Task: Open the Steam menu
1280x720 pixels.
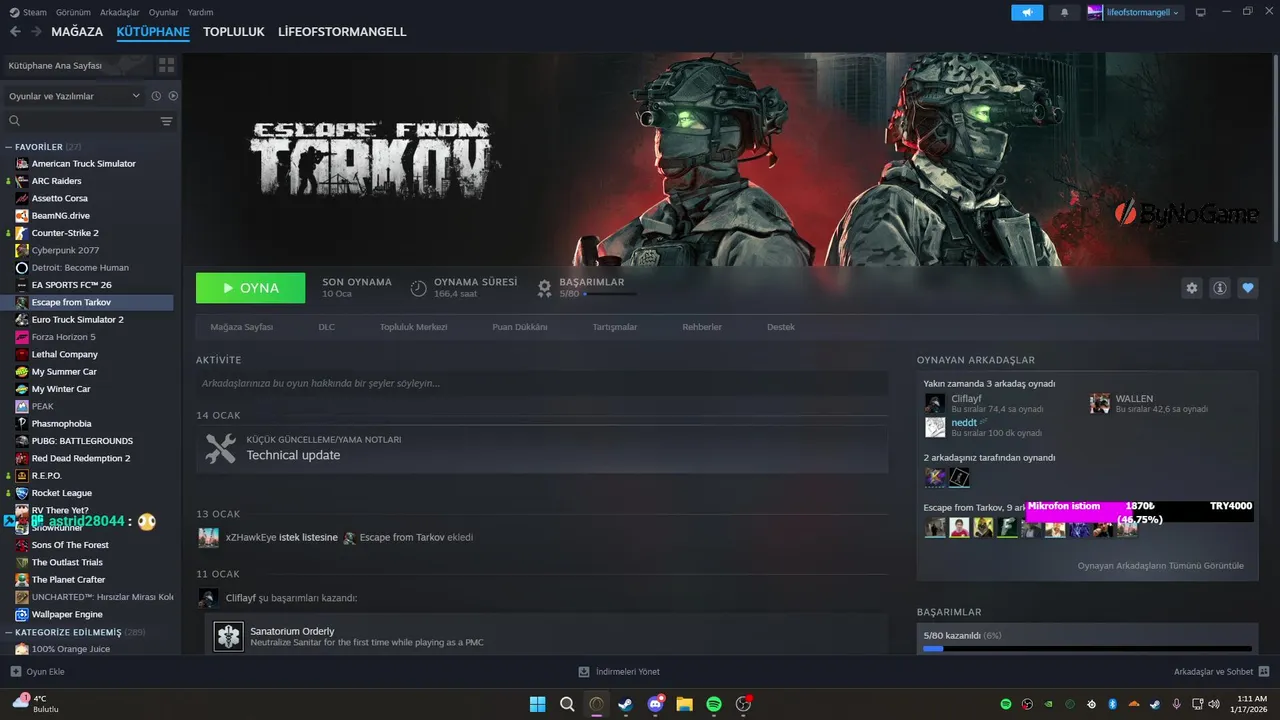Action: 28,12
